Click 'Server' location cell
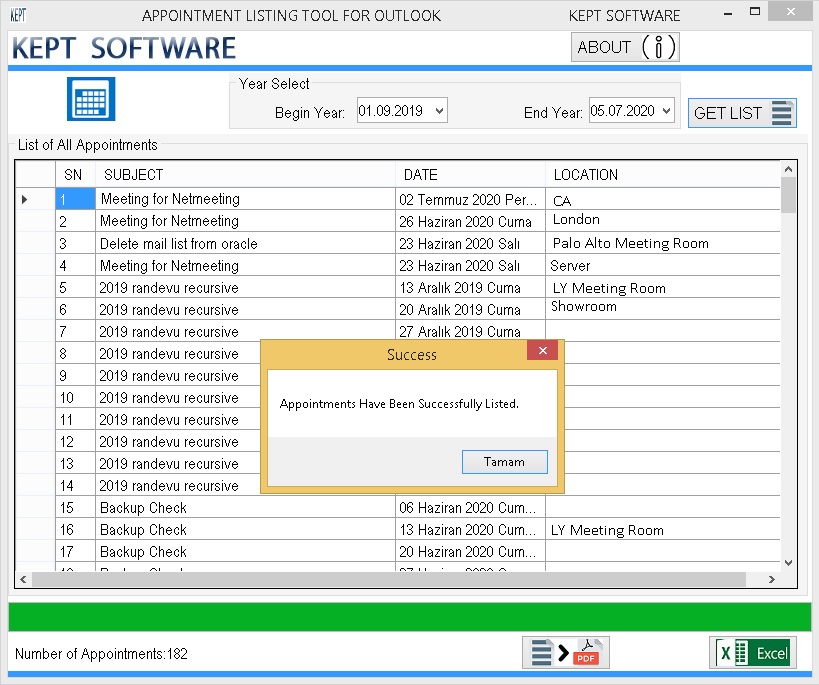Screen dimensions: 819x685 [663, 265]
